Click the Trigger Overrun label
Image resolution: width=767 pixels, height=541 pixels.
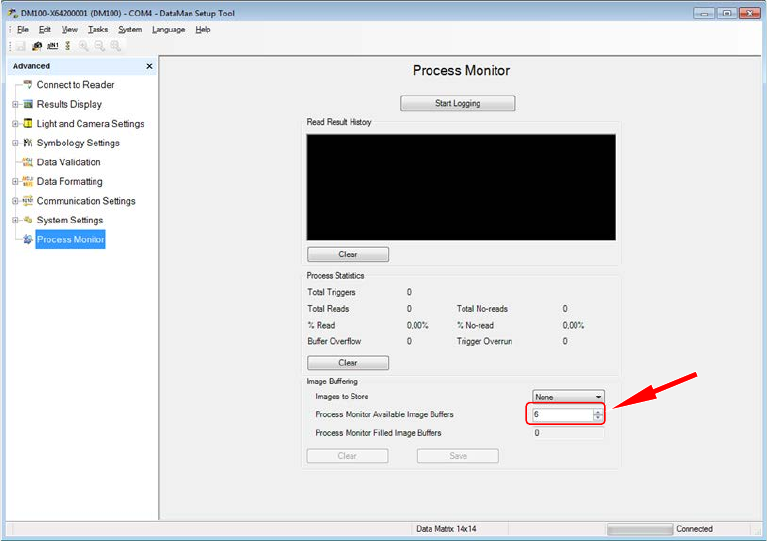tap(484, 341)
